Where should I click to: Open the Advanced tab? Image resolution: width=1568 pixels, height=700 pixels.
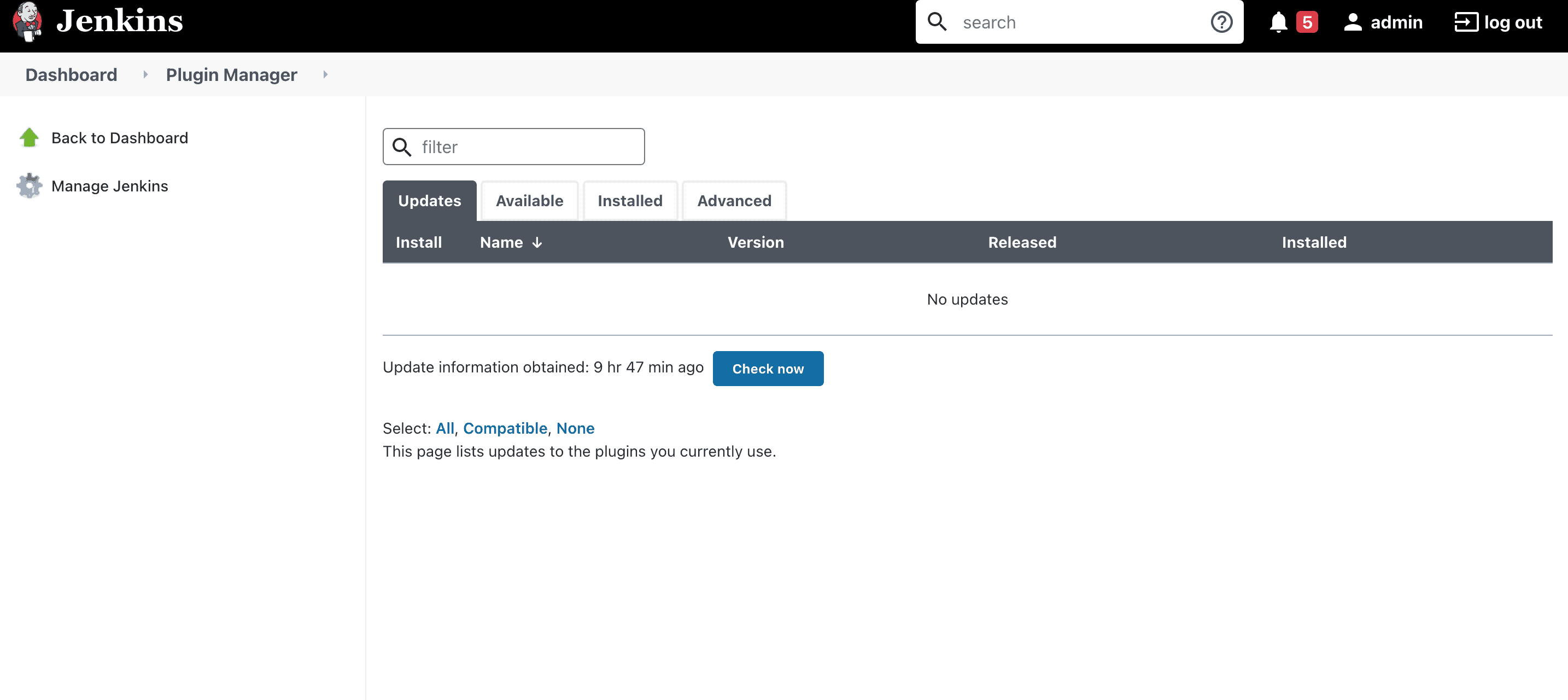(734, 201)
